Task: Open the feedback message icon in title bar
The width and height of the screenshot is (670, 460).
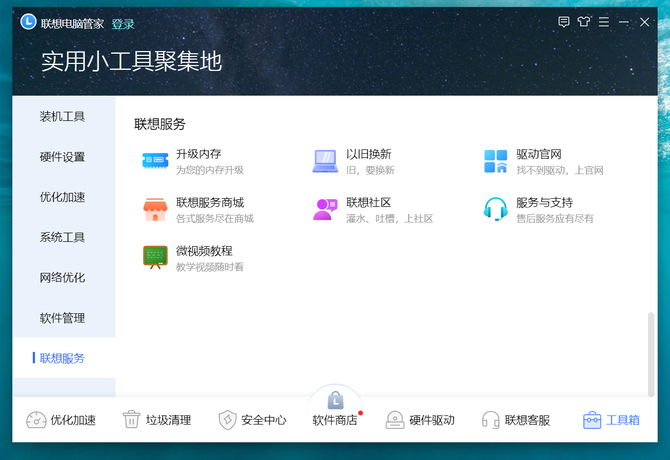Action: (565, 23)
